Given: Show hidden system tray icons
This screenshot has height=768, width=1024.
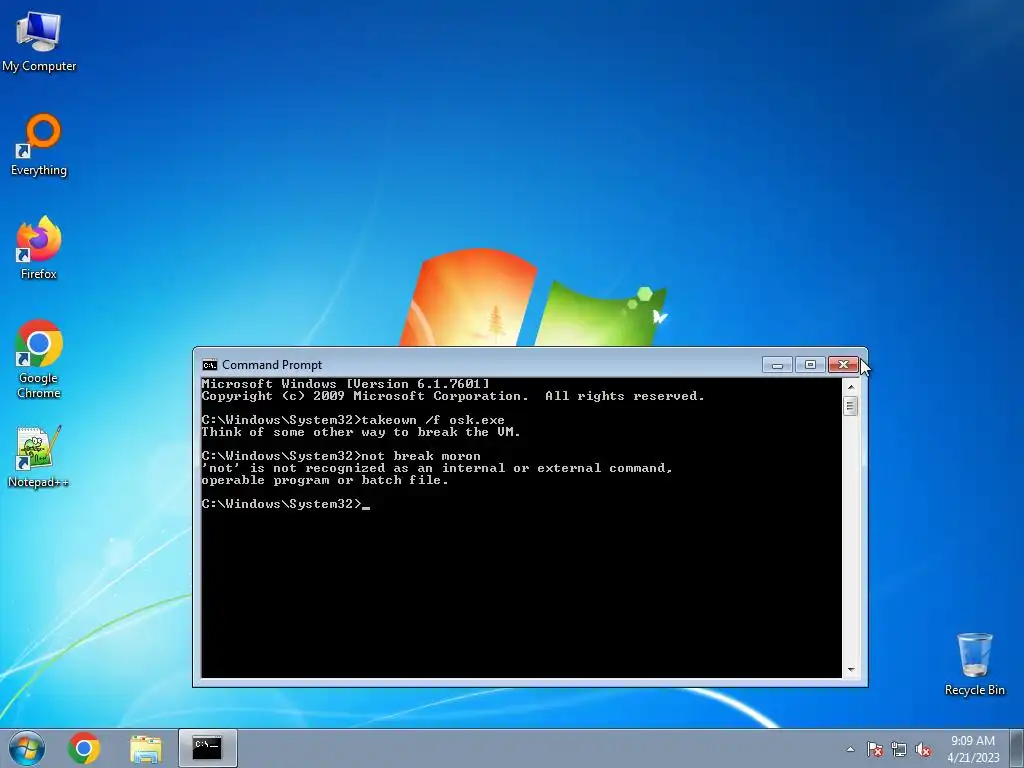Looking at the screenshot, I should pyautogui.click(x=850, y=749).
